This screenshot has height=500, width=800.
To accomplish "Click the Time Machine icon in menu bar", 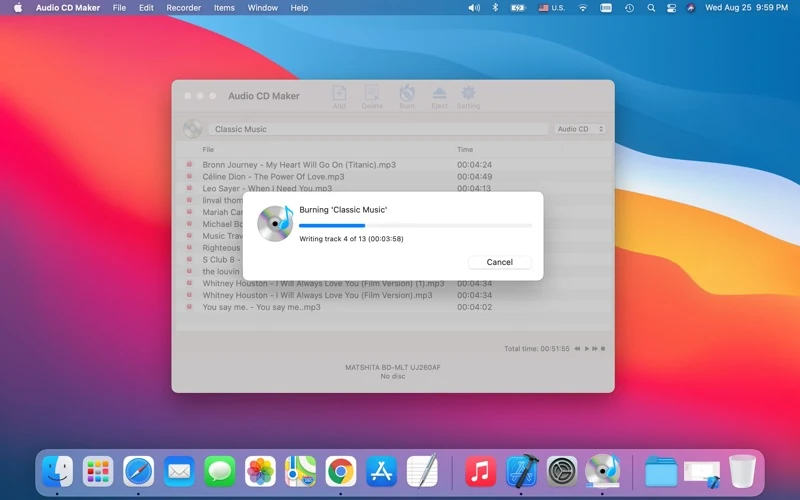I will coord(630,8).
